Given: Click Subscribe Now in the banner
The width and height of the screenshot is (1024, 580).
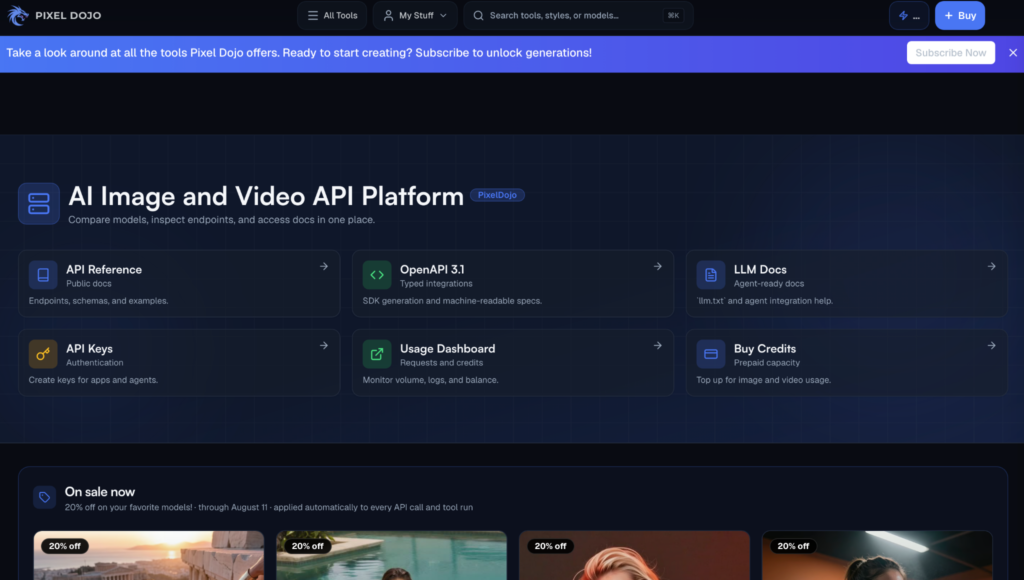Looking at the screenshot, I should pos(950,53).
